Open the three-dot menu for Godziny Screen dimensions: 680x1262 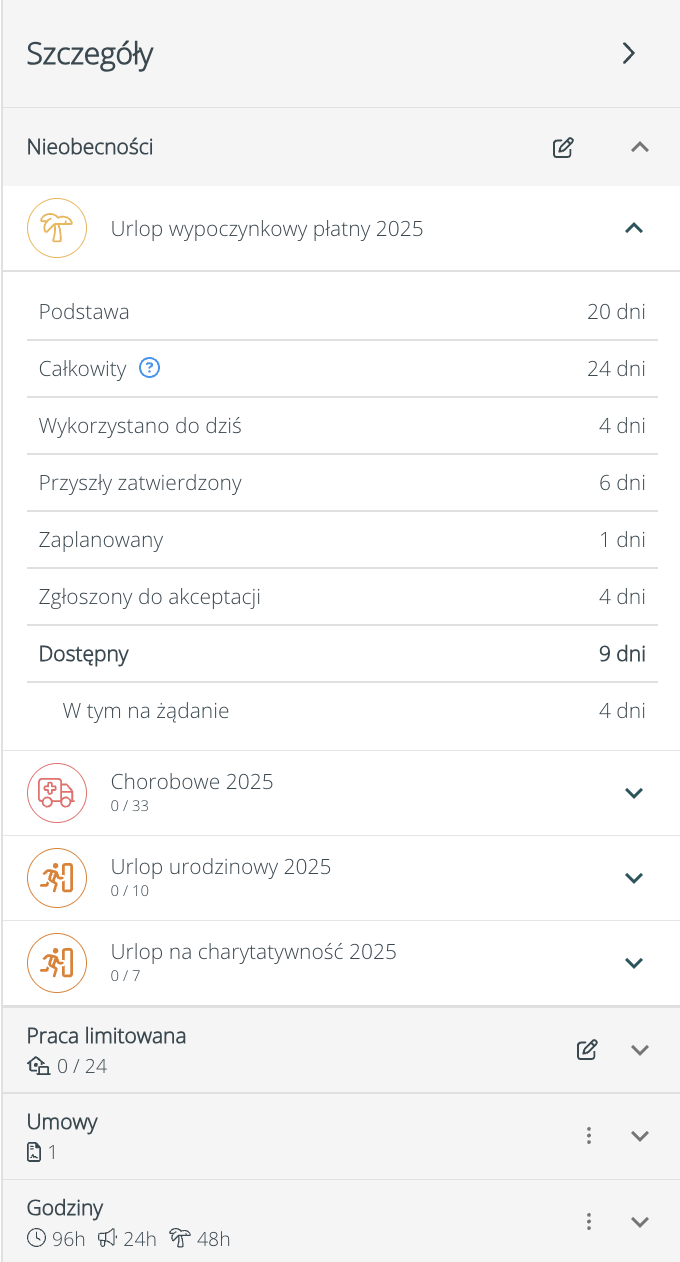589,1222
